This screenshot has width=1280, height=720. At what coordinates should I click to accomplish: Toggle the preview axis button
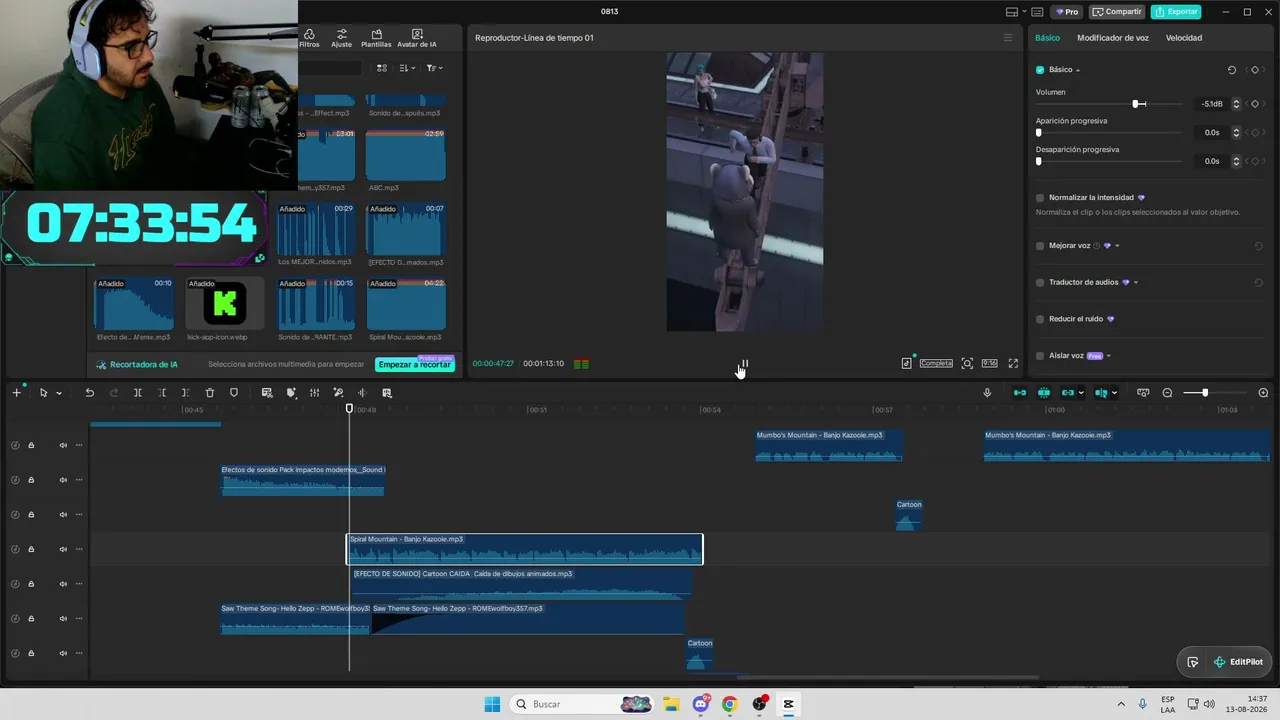(1101, 393)
